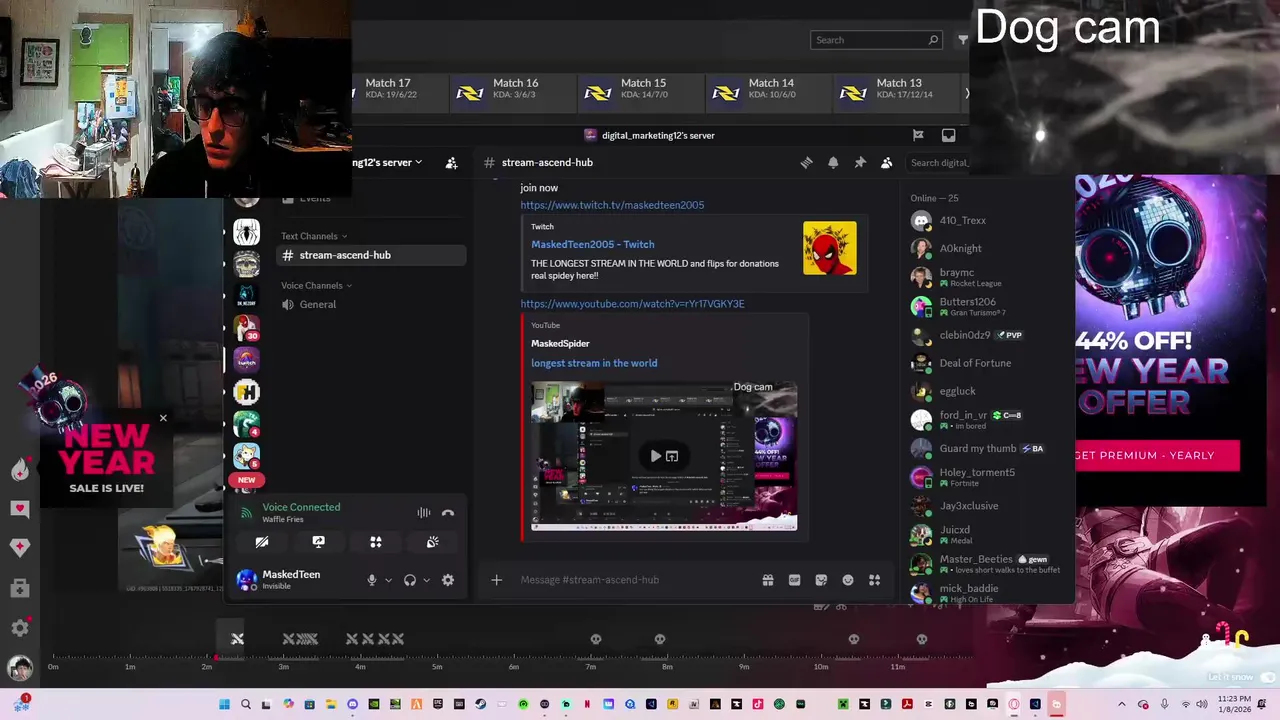1280x720 pixels.
Task: Select the purple Twitch server icon
Action: coord(247,360)
